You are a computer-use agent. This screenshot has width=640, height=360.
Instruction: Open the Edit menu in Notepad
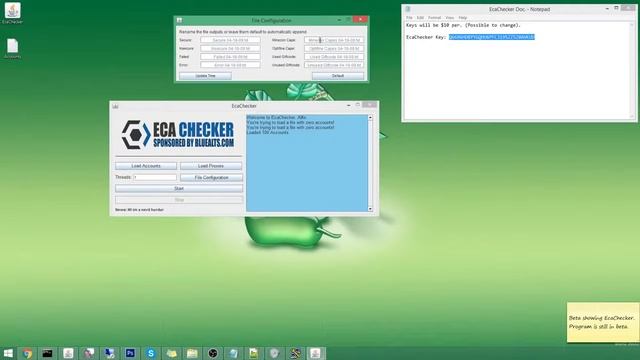click(x=420, y=18)
